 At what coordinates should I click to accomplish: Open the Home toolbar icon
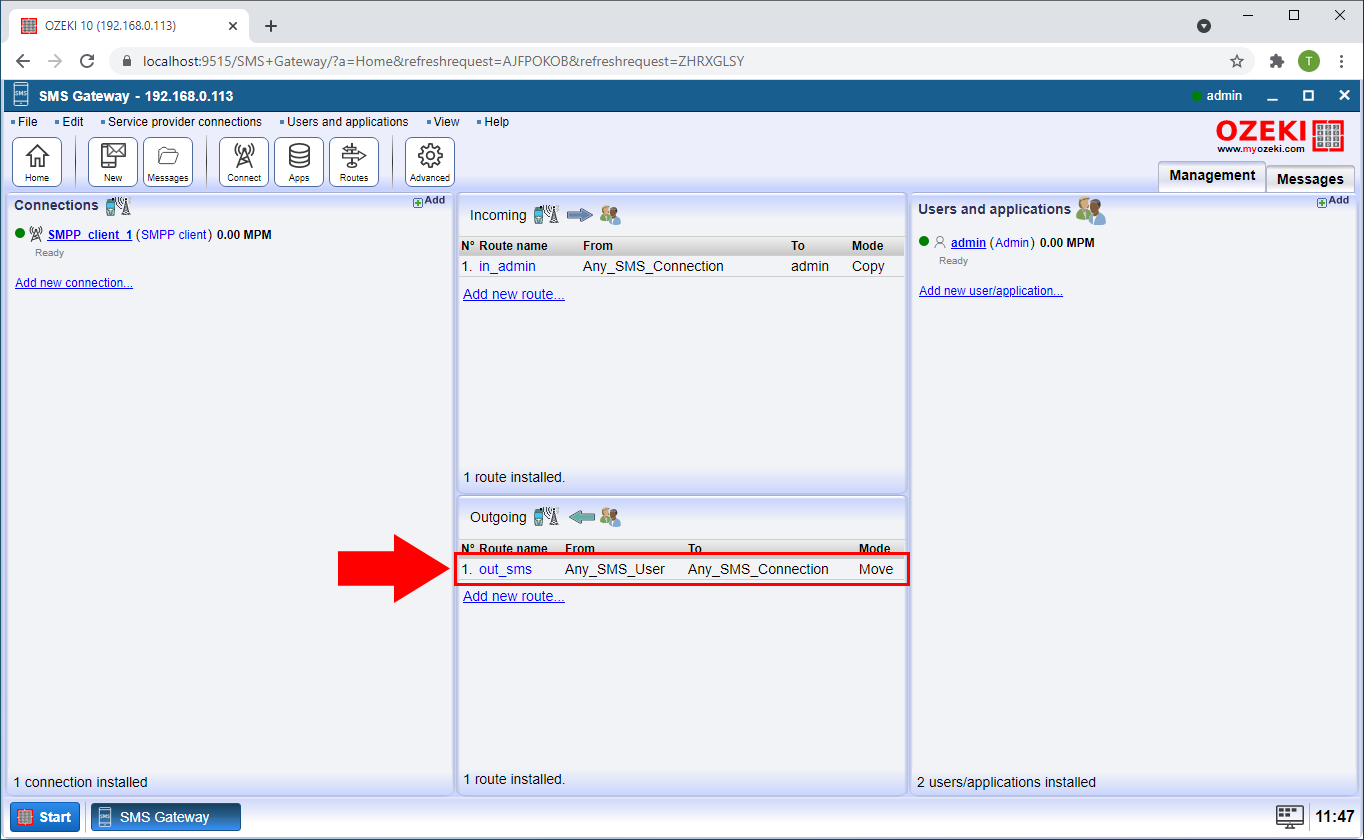[37, 162]
